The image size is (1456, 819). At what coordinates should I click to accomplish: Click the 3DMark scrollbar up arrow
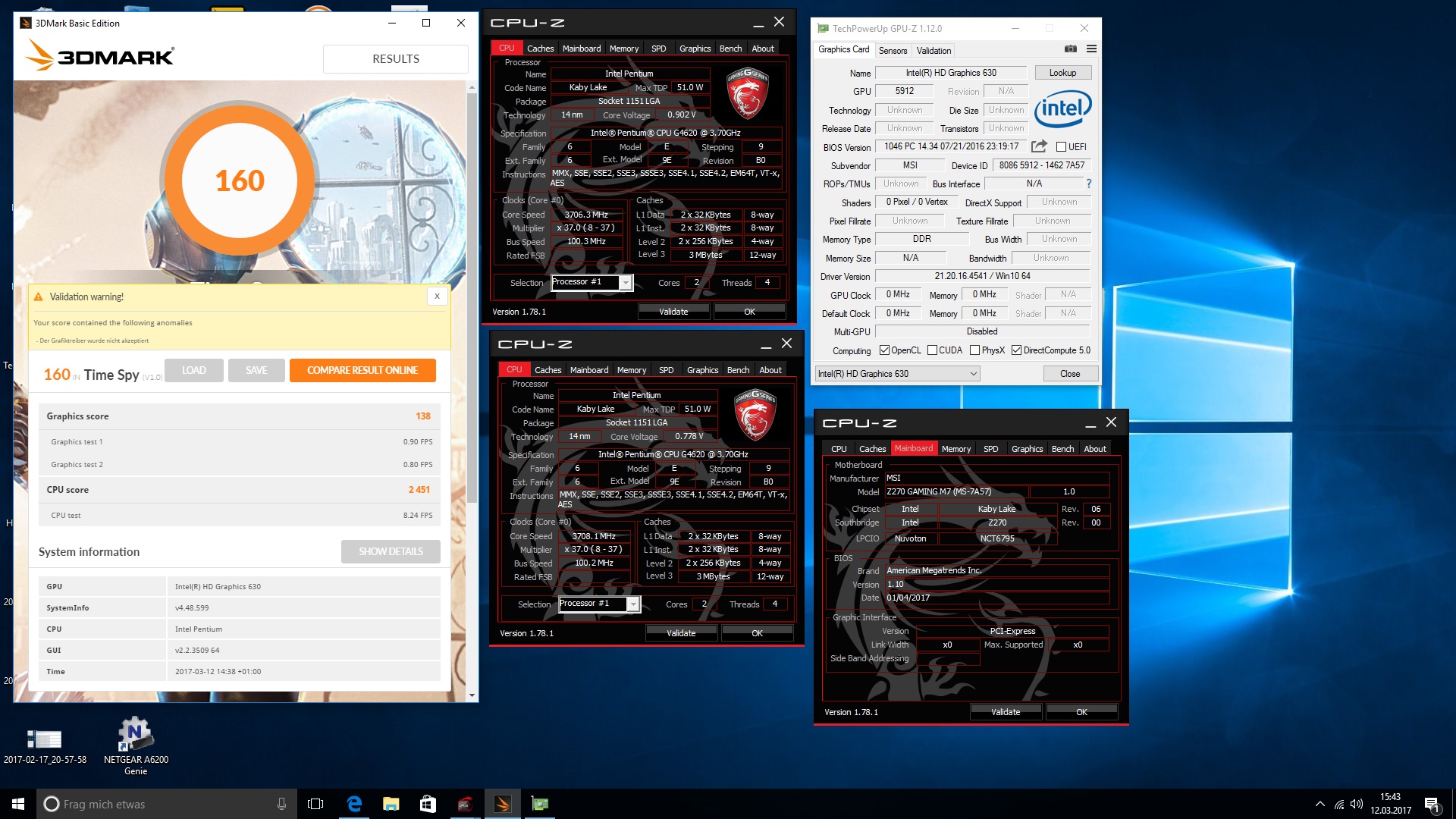(472, 87)
